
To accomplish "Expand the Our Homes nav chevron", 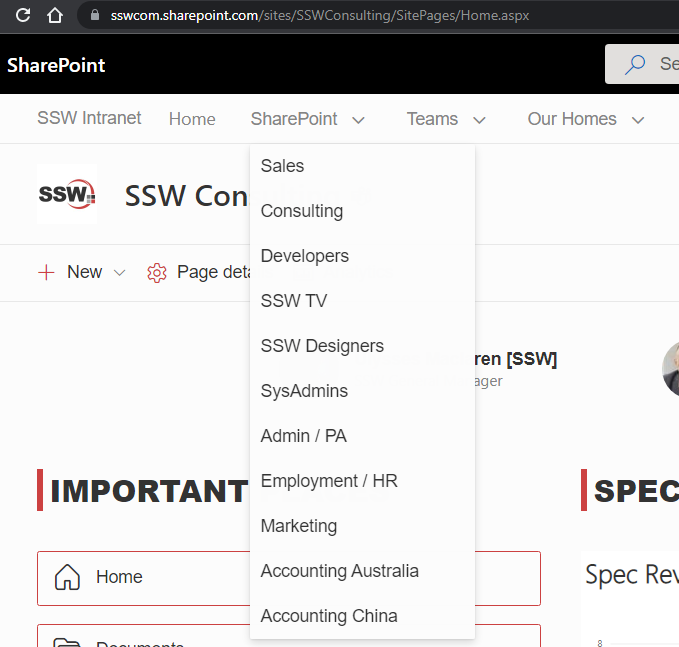I will pyautogui.click(x=638, y=120).
